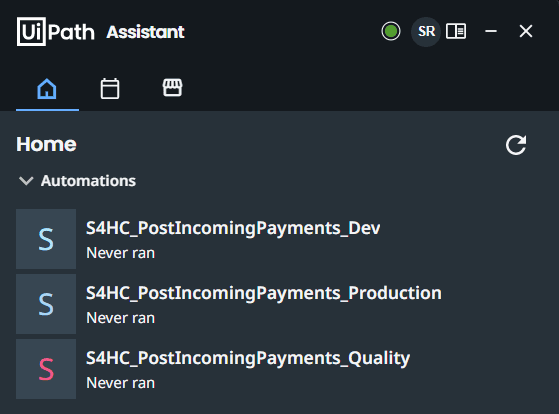Click the UiPath logo
The width and height of the screenshot is (559, 414).
click(x=56, y=31)
